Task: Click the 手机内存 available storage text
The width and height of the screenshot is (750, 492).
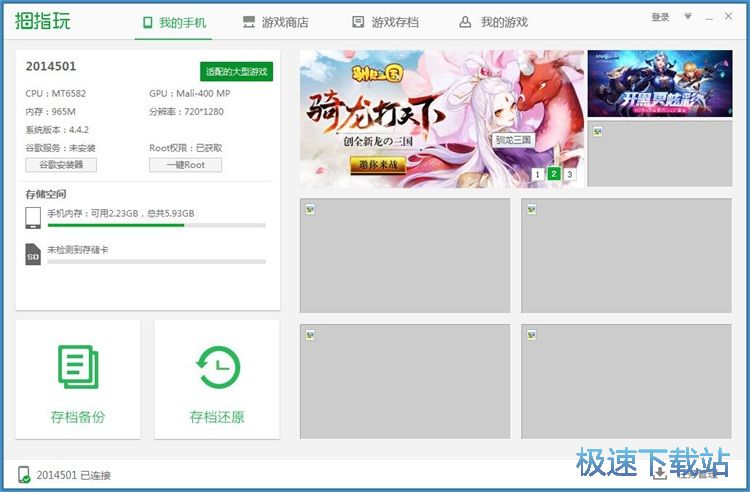Action: (121, 213)
